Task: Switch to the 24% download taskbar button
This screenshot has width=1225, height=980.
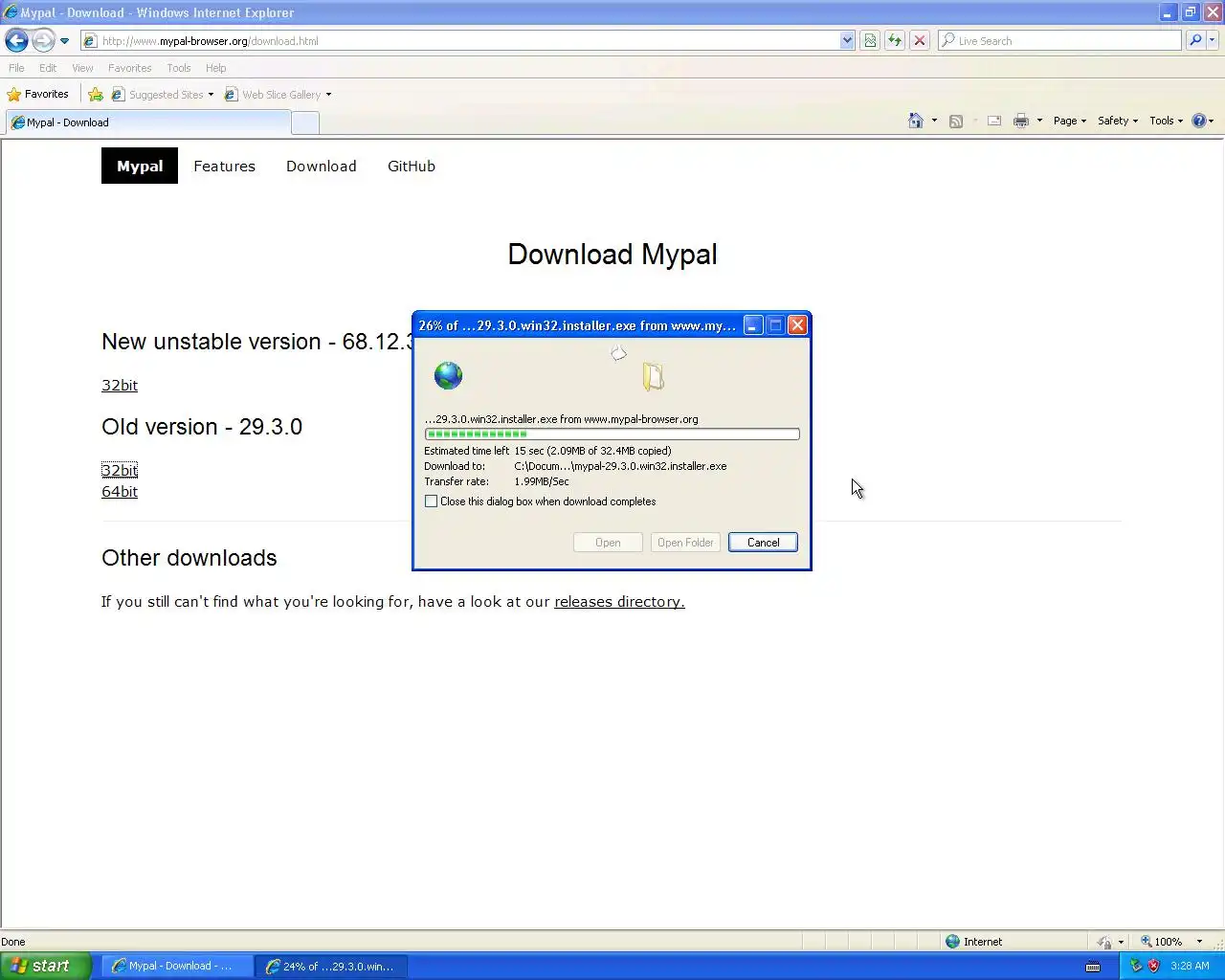Action: point(330,966)
